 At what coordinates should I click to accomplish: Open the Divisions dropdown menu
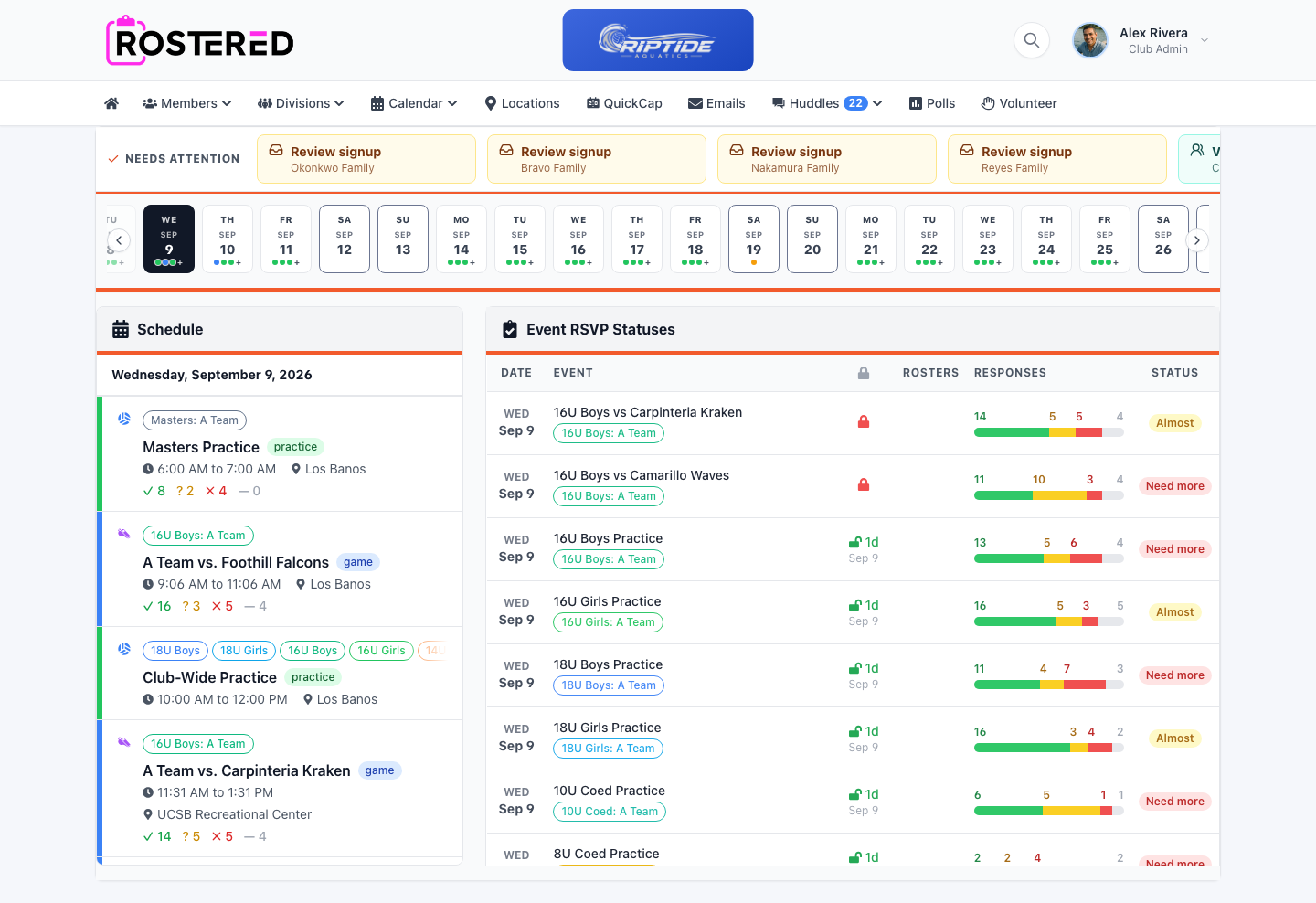301,103
